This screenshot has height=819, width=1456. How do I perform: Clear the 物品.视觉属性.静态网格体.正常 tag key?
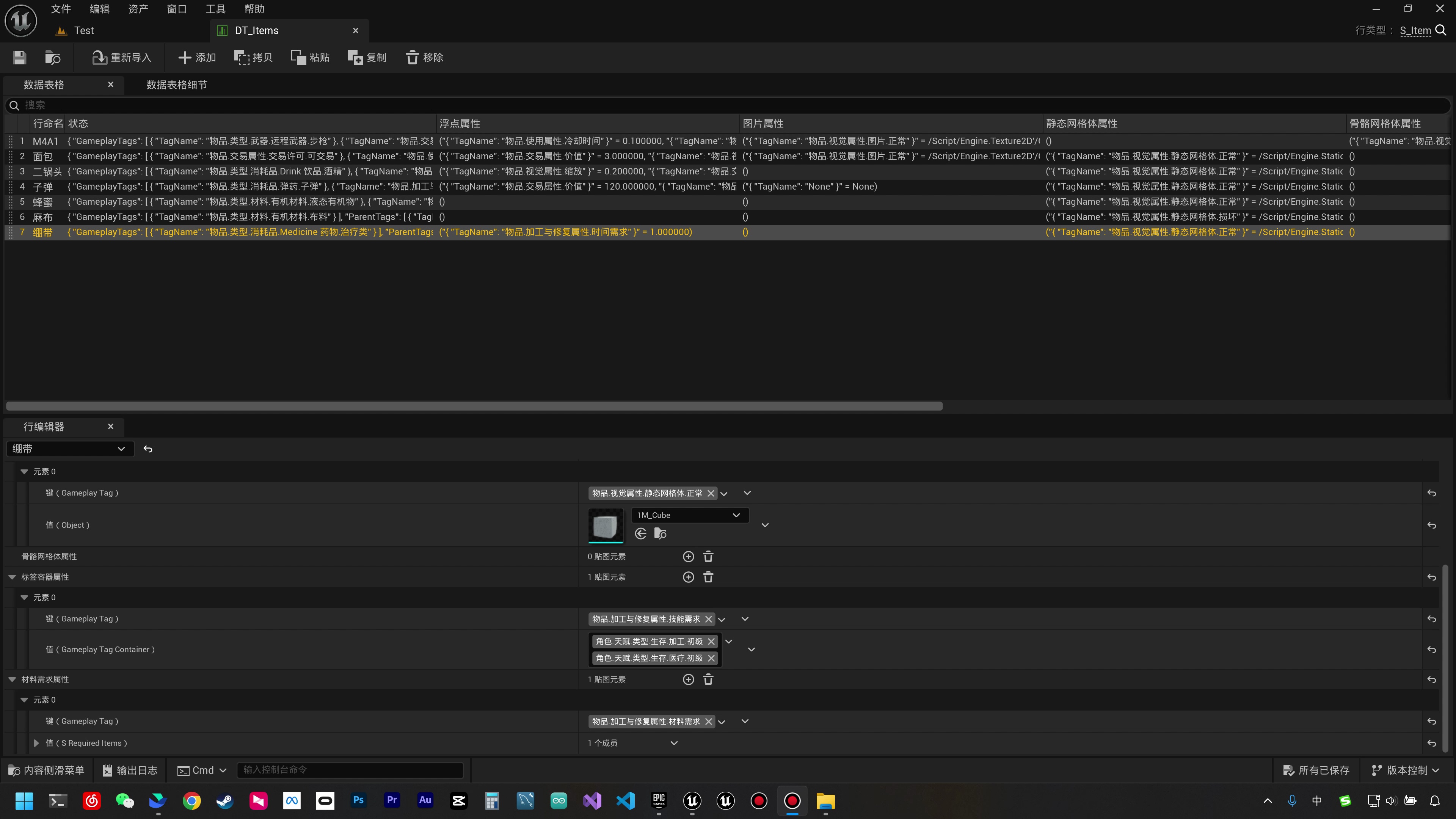(x=711, y=493)
